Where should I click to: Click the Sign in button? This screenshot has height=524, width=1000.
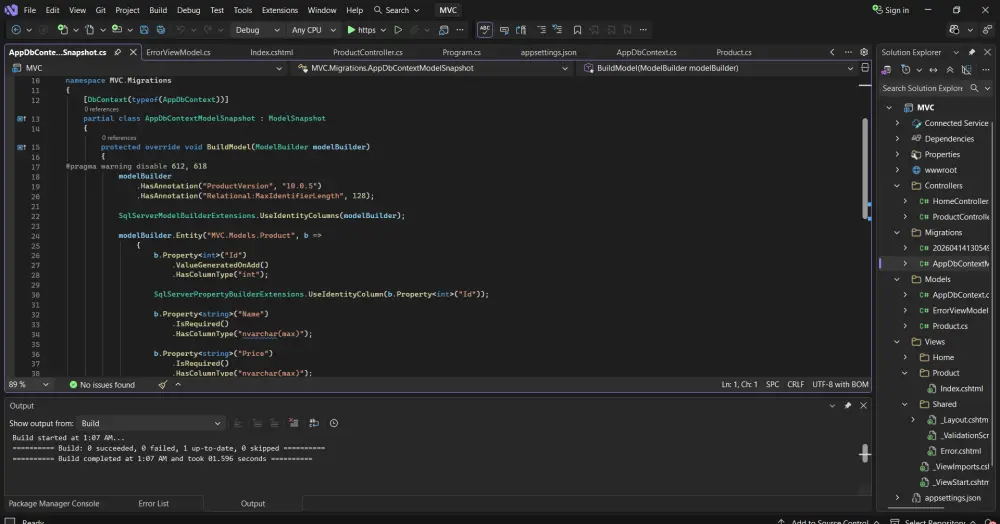pos(890,10)
